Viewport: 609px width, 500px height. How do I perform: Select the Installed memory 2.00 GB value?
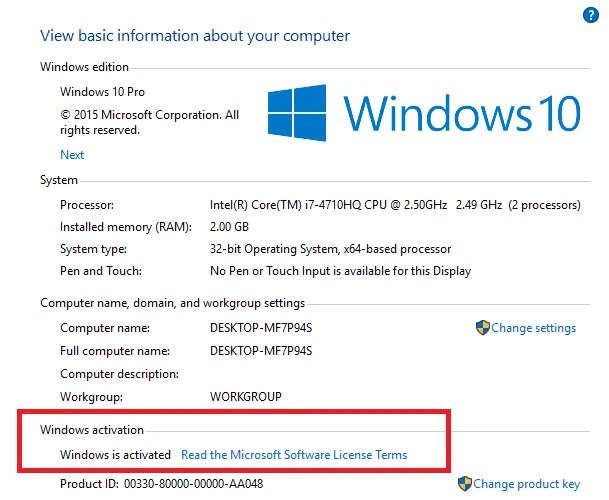[x=229, y=226]
